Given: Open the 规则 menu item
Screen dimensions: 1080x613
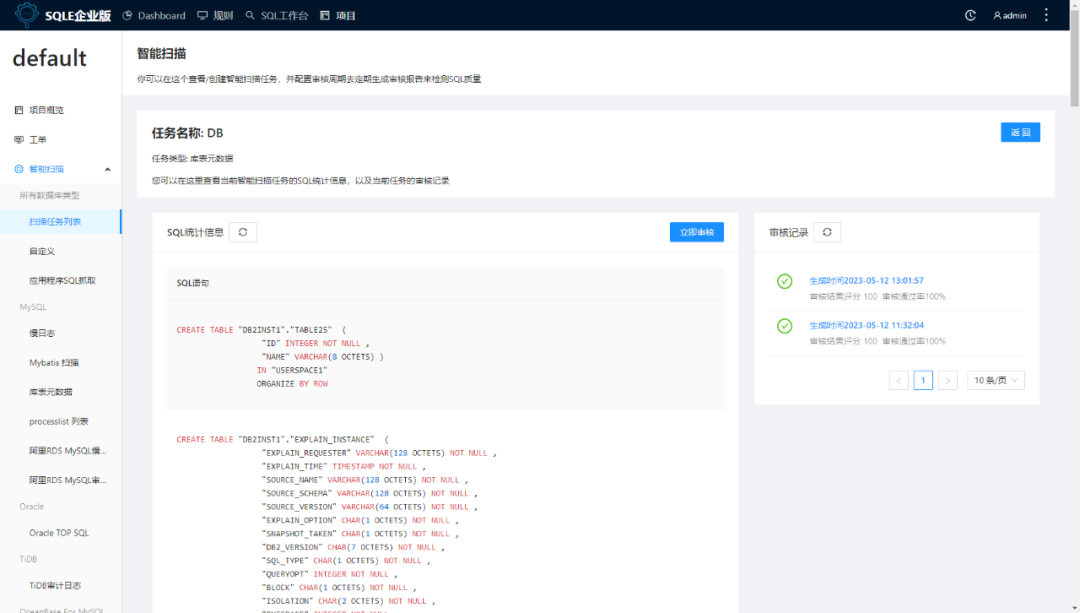Looking at the screenshot, I should coord(215,15).
